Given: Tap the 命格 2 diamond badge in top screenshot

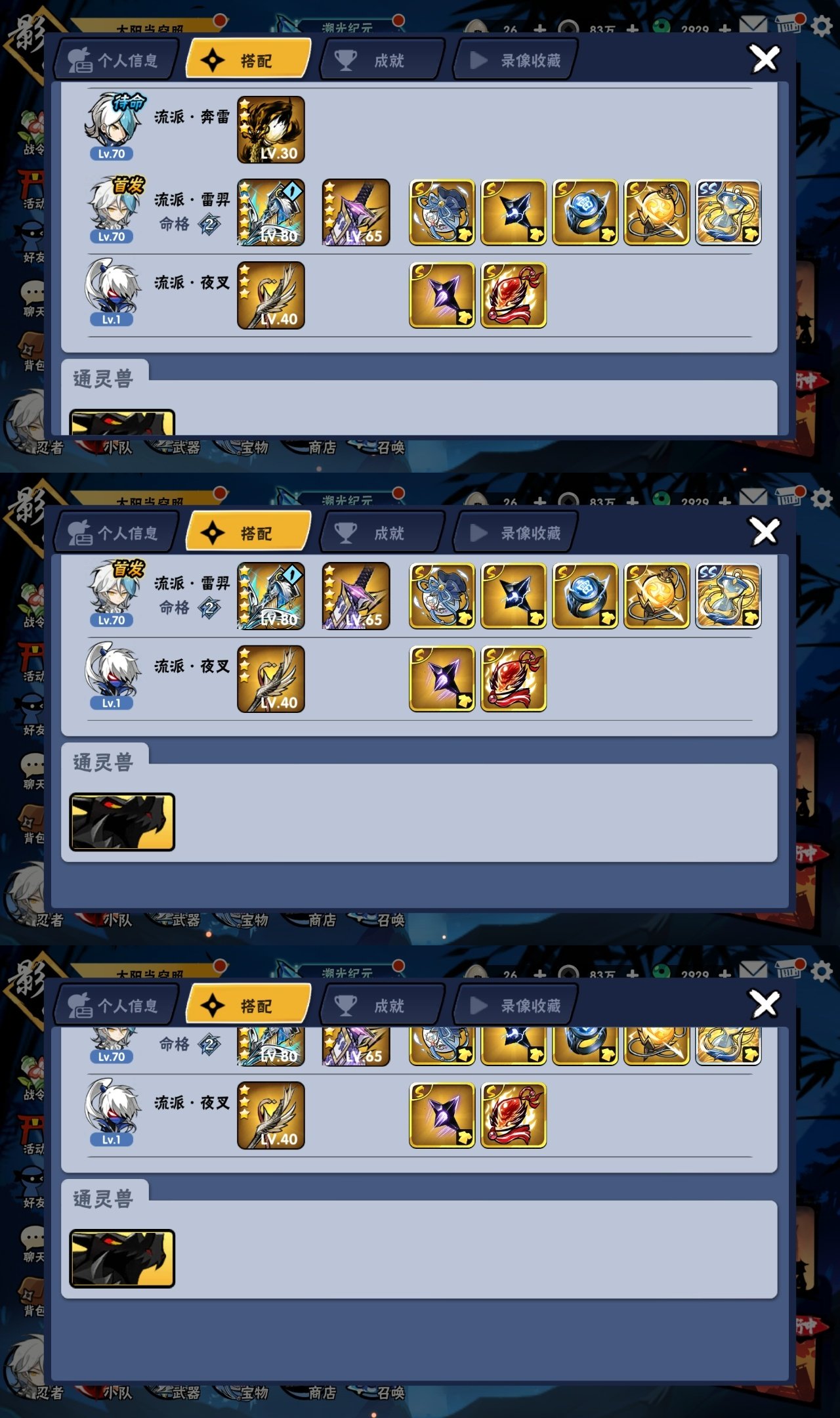Looking at the screenshot, I should pos(209,225).
